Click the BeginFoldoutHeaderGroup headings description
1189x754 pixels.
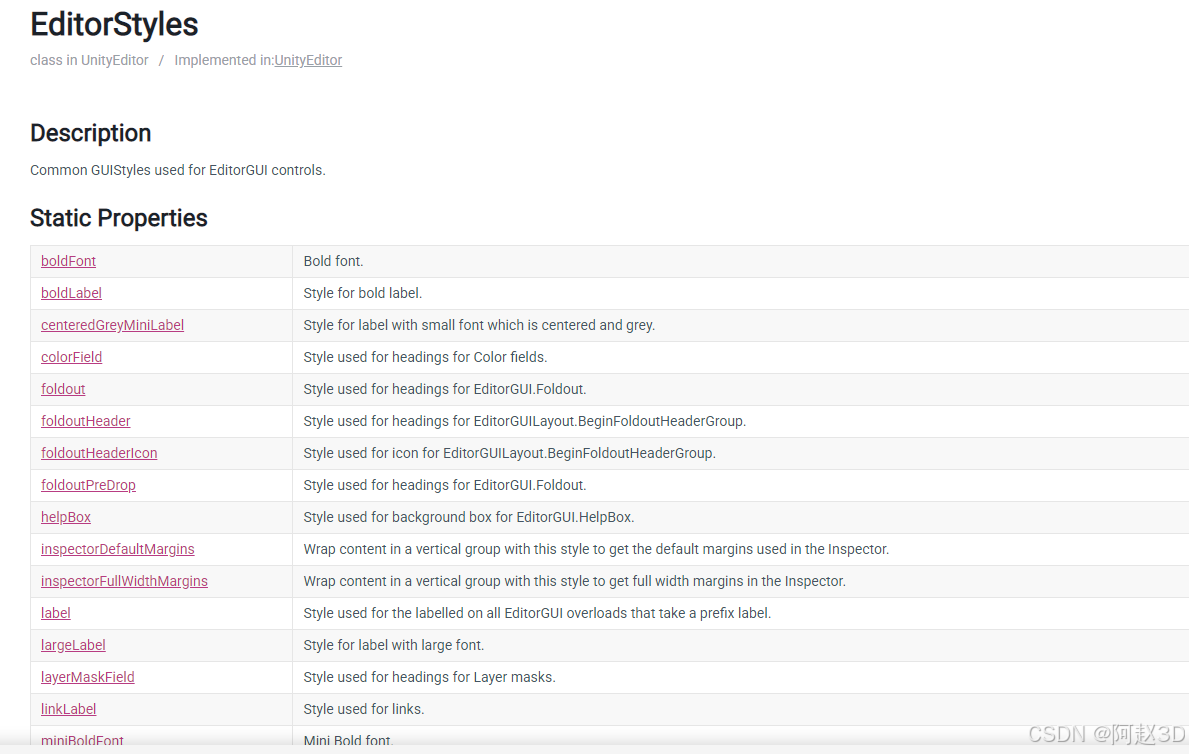(x=525, y=421)
